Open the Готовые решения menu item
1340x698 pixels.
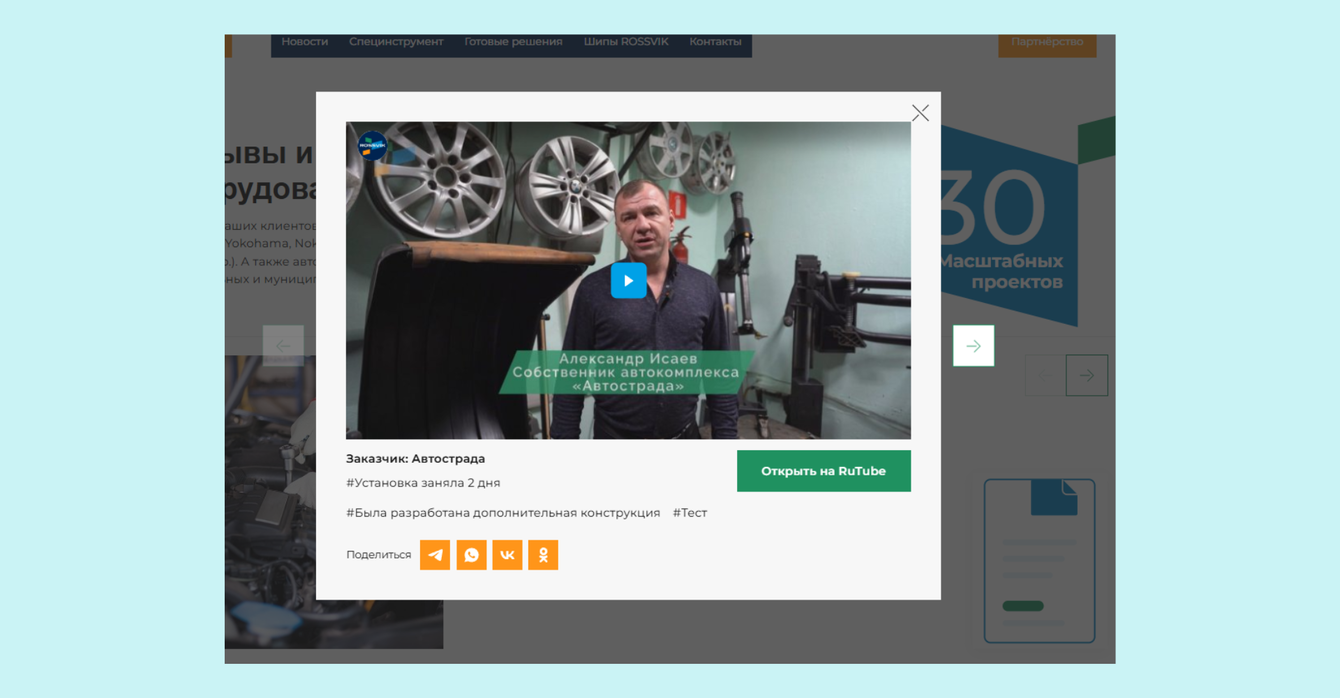(513, 42)
